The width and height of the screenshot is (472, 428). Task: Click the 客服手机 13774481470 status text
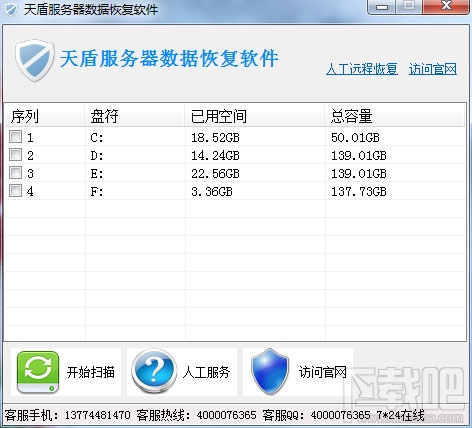[67, 415]
